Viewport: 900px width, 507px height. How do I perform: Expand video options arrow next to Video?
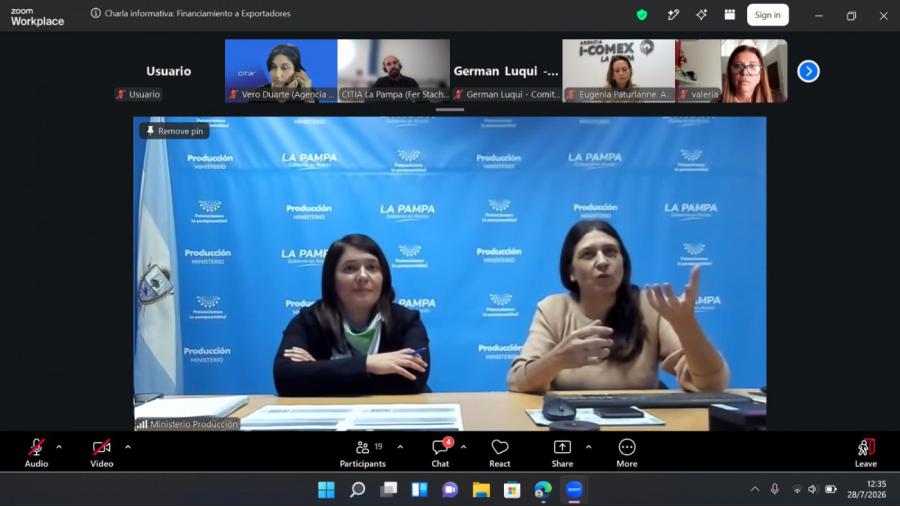(x=127, y=447)
